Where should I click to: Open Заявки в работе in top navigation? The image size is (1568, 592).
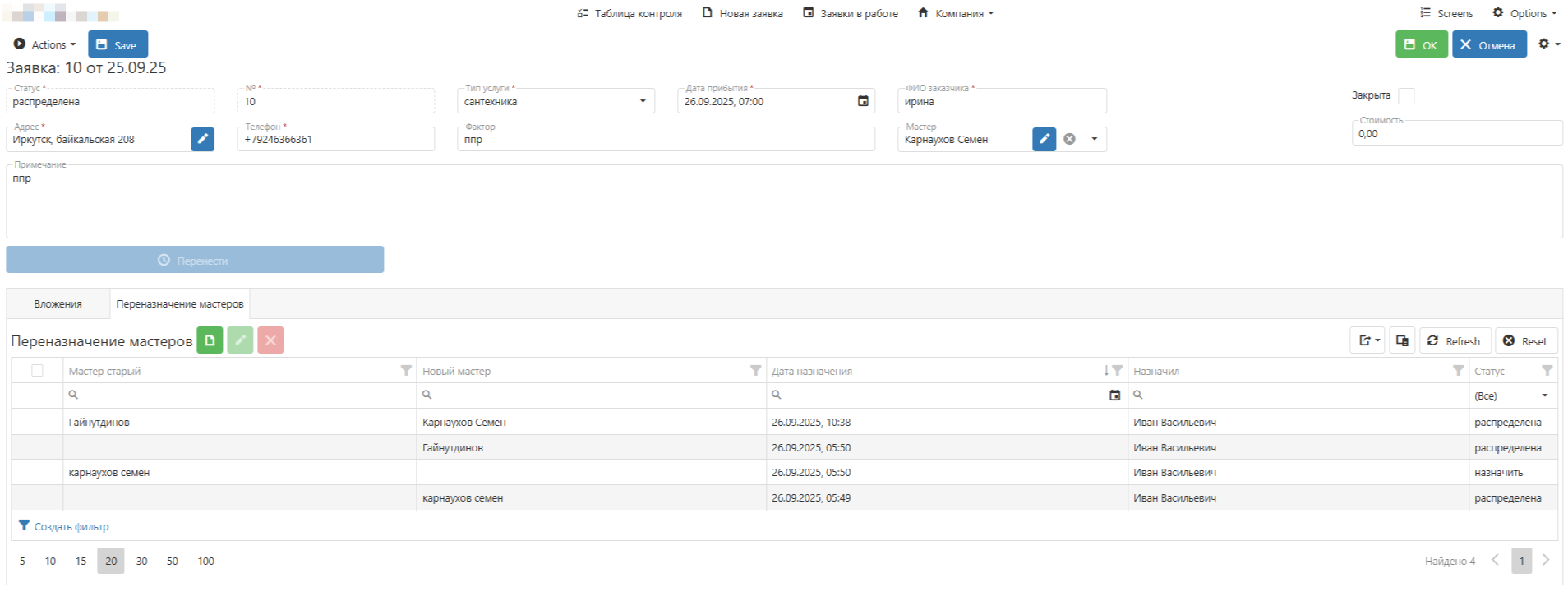[850, 13]
